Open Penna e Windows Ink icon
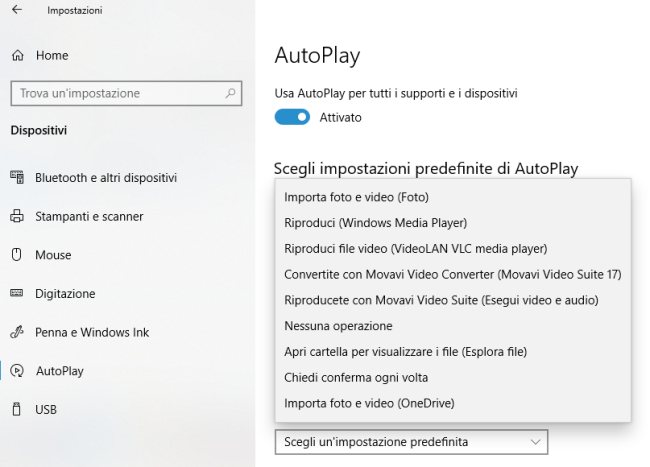The image size is (650, 467). (x=17, y=332)
